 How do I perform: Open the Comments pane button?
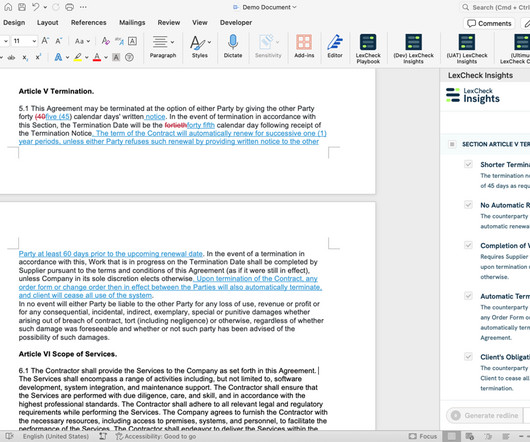point(489,23)
